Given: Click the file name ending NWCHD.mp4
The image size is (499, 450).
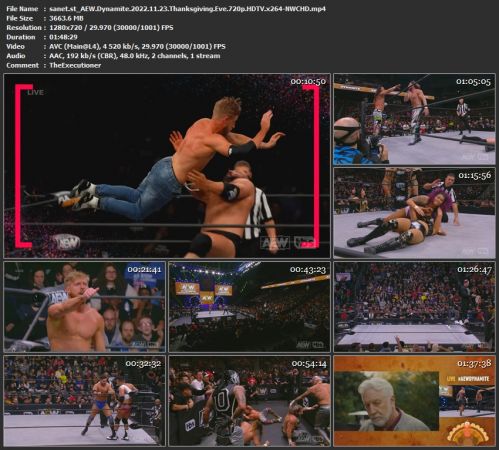Looking at the screenshot, I should coord(187,9).
